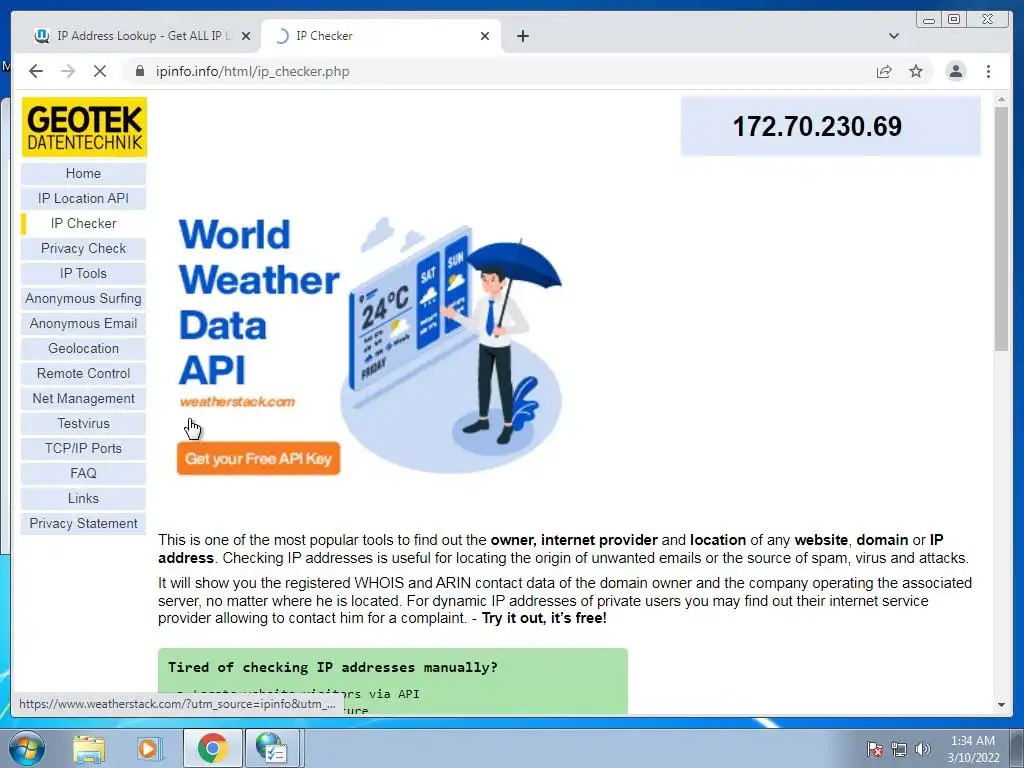Screen dimensions: 1024x768
Task: Expand the tab search chevron
Action: [x=893, y=36]
